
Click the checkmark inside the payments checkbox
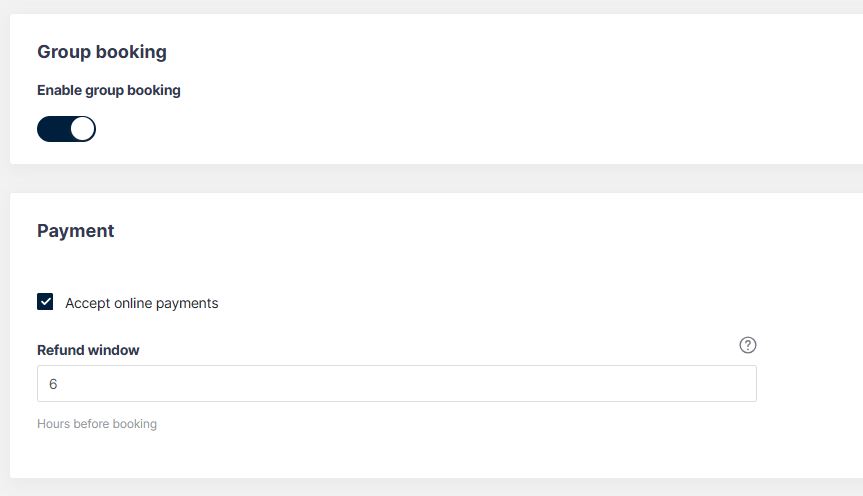(45, 302)
